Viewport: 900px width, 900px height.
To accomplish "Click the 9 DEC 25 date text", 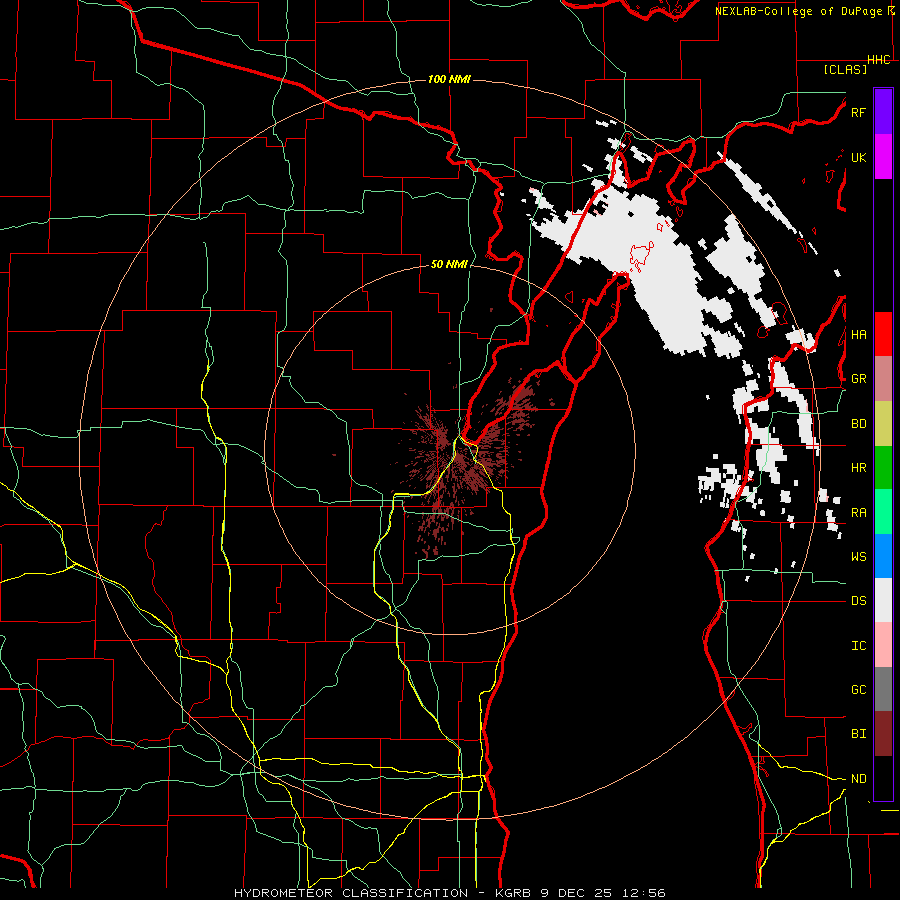I will tap(577, 893).
